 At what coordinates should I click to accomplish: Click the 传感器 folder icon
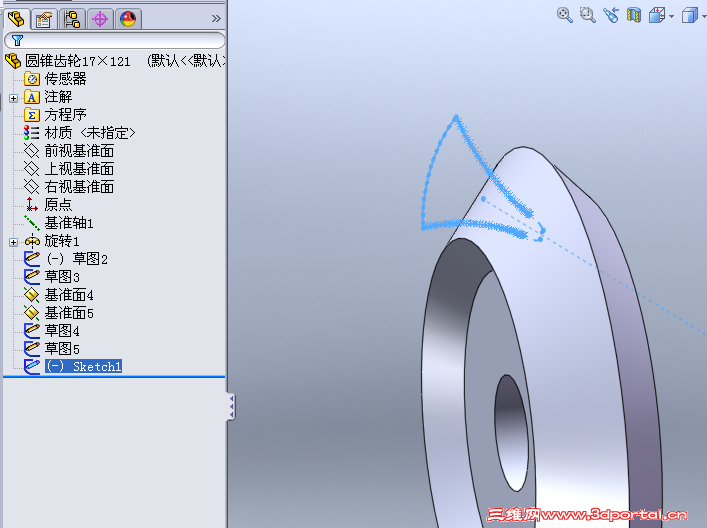pyautogui.click(x=32, y=79)
